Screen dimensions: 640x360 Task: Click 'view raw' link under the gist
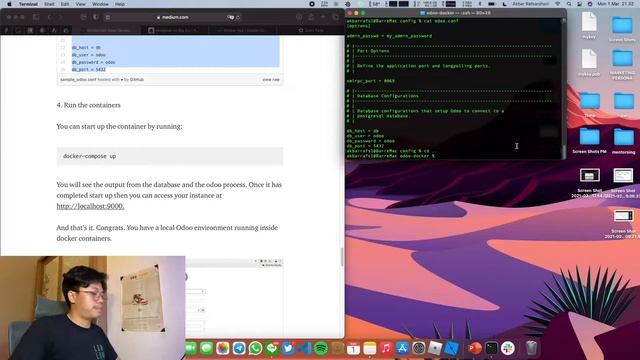[271, 80]
